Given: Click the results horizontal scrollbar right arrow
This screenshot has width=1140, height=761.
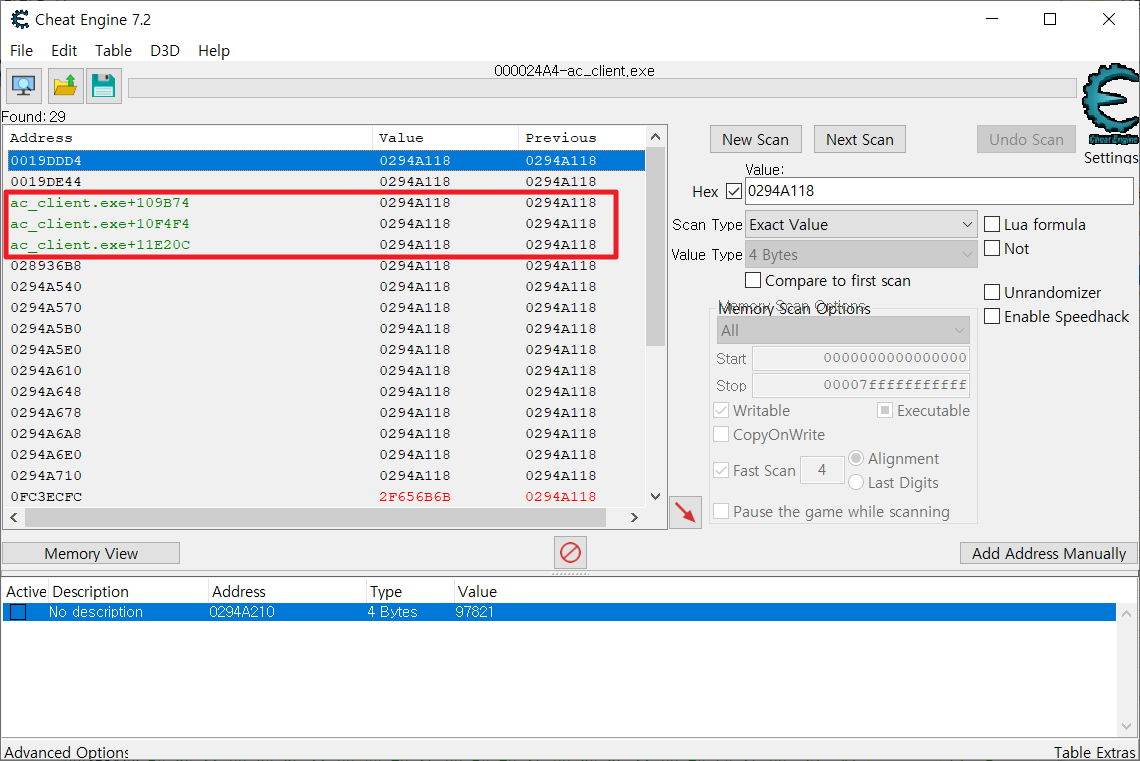Looking at the screenshot, I should [x=634, y=518].
